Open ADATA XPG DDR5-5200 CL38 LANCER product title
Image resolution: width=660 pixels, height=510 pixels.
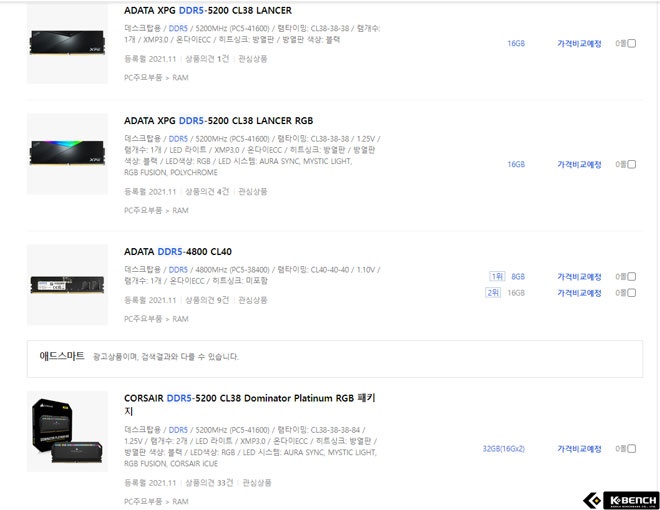[208, 11]
